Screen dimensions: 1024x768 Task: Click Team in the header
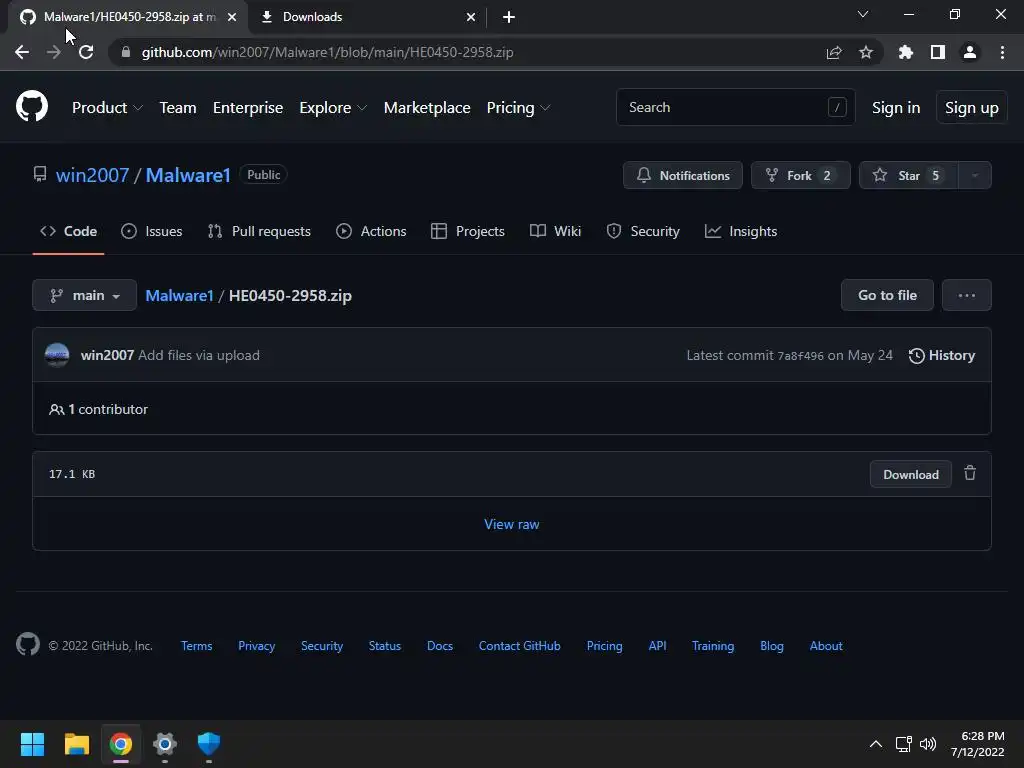[x=178, y=108]
